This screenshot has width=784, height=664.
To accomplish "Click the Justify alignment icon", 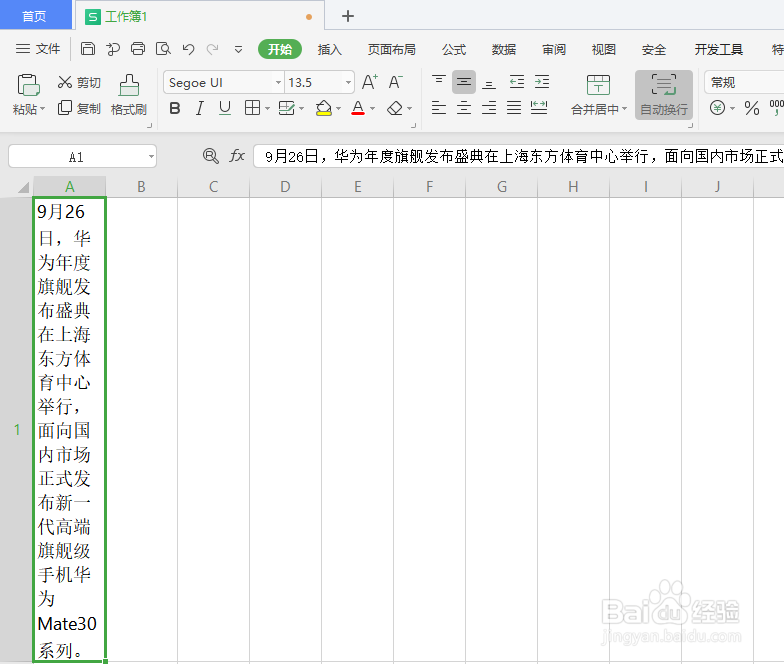I will 514,108.
